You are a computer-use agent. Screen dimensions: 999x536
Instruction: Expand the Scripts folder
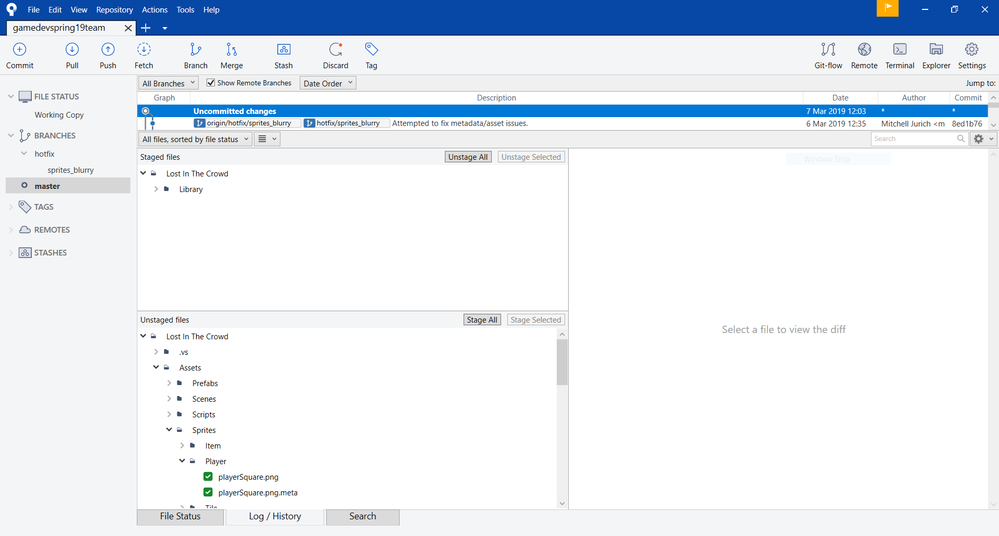(169, 414)
